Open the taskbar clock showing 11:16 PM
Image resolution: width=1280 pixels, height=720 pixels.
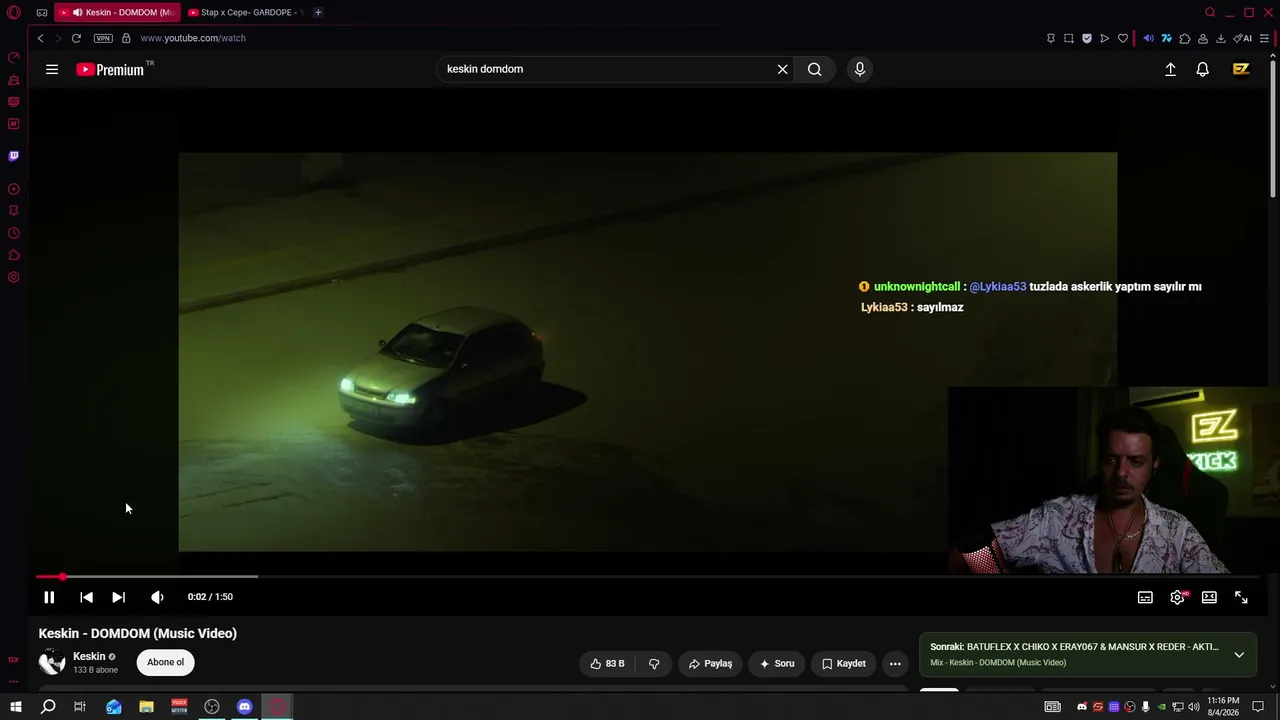click(x=1223, y=707)
